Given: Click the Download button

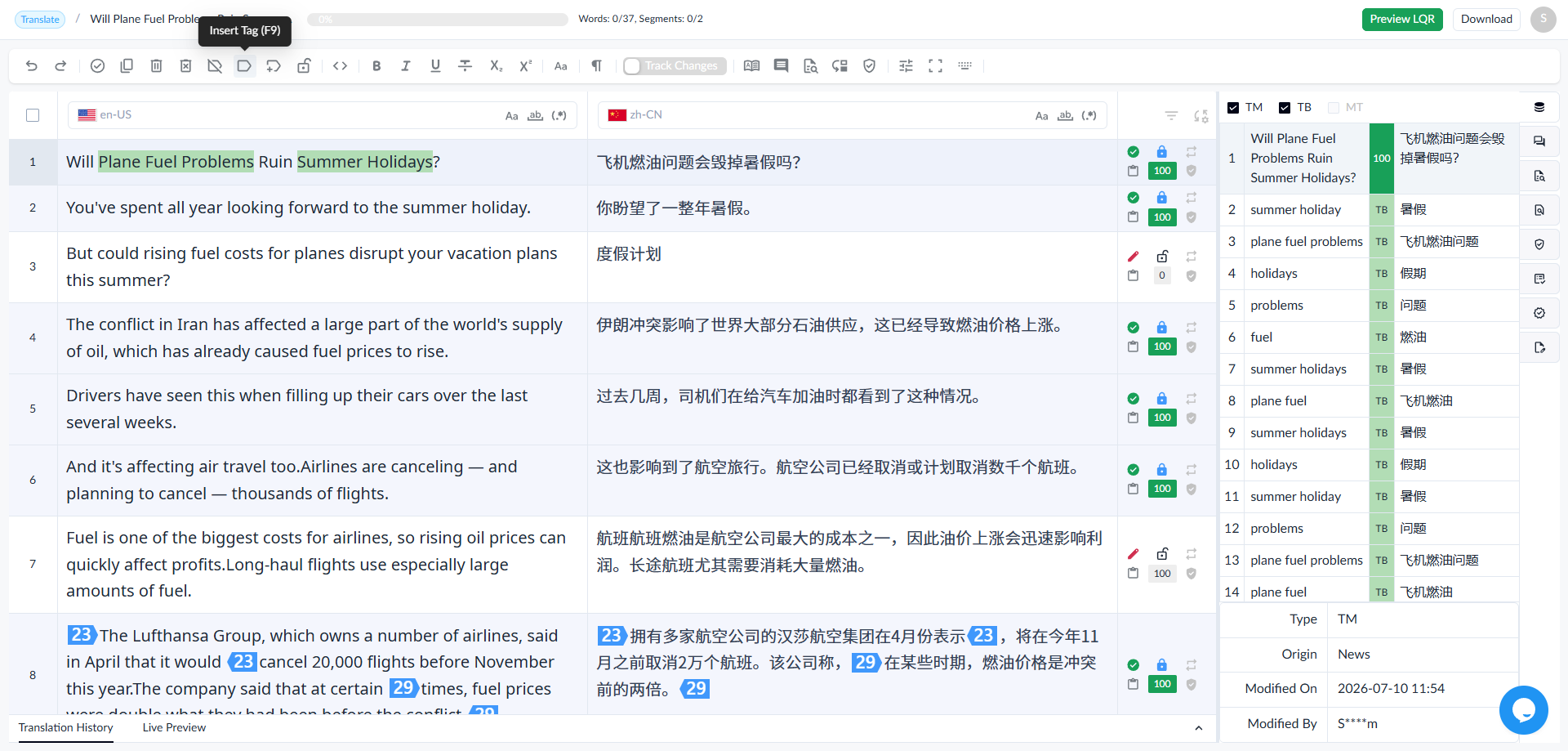Looking at the screenshot, I should [1486, 20].
